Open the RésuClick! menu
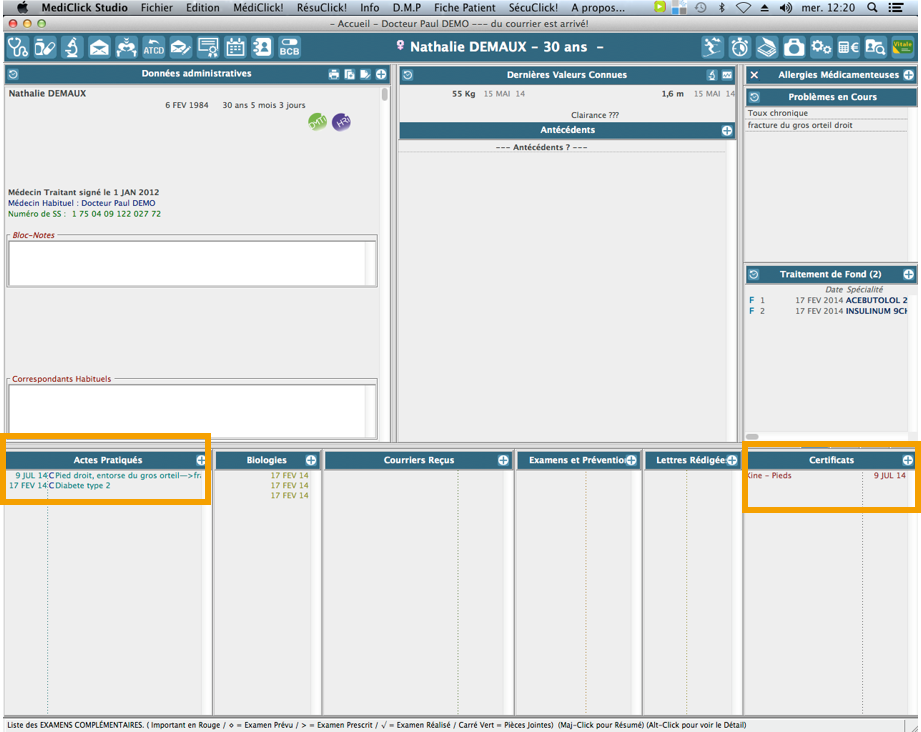The height and width of the screenshot is (732, 921). [321, 7]
